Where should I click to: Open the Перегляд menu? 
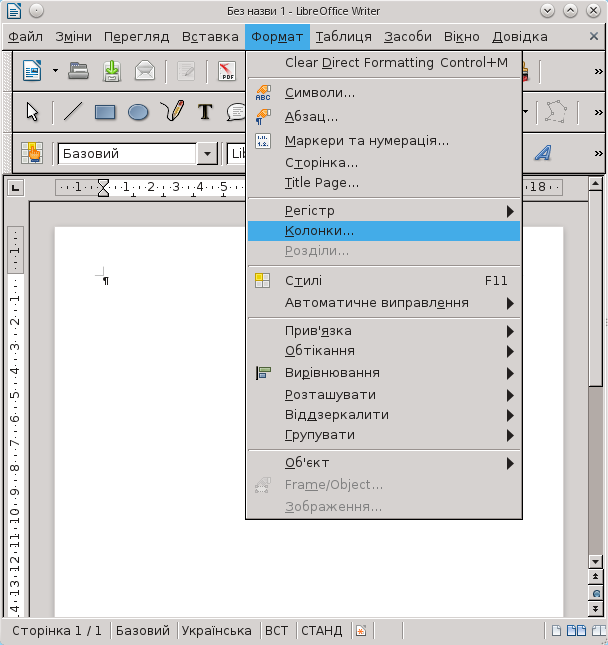[137, 37]
